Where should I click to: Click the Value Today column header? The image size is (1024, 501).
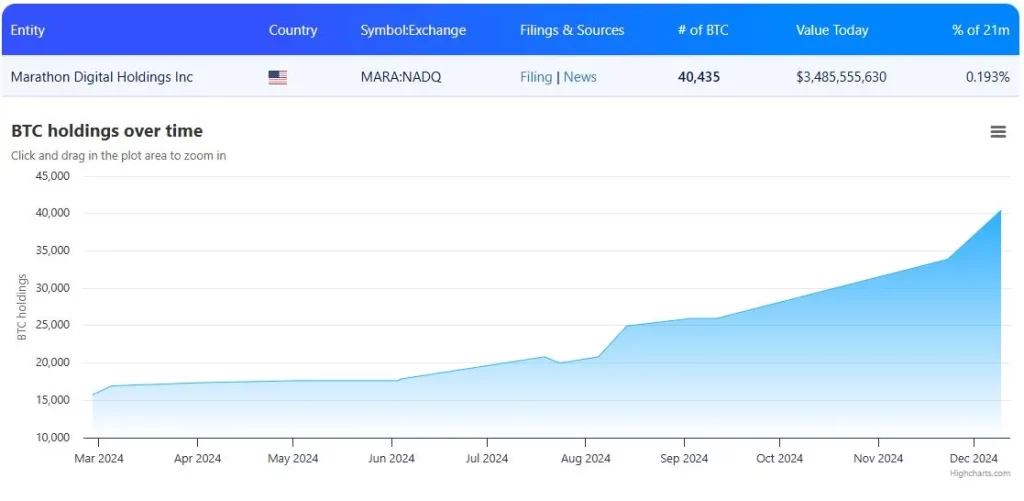(x=832, y=30)
